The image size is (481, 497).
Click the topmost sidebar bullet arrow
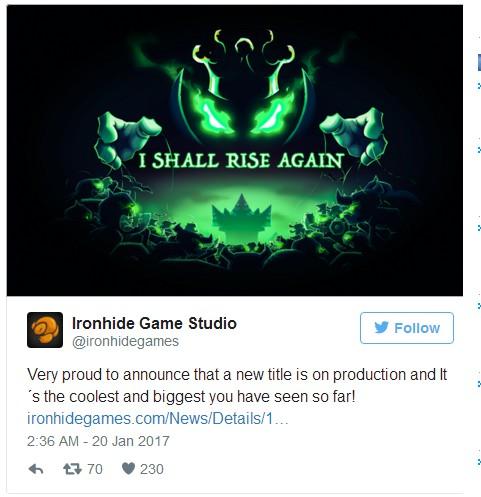(x=479, y=86)
